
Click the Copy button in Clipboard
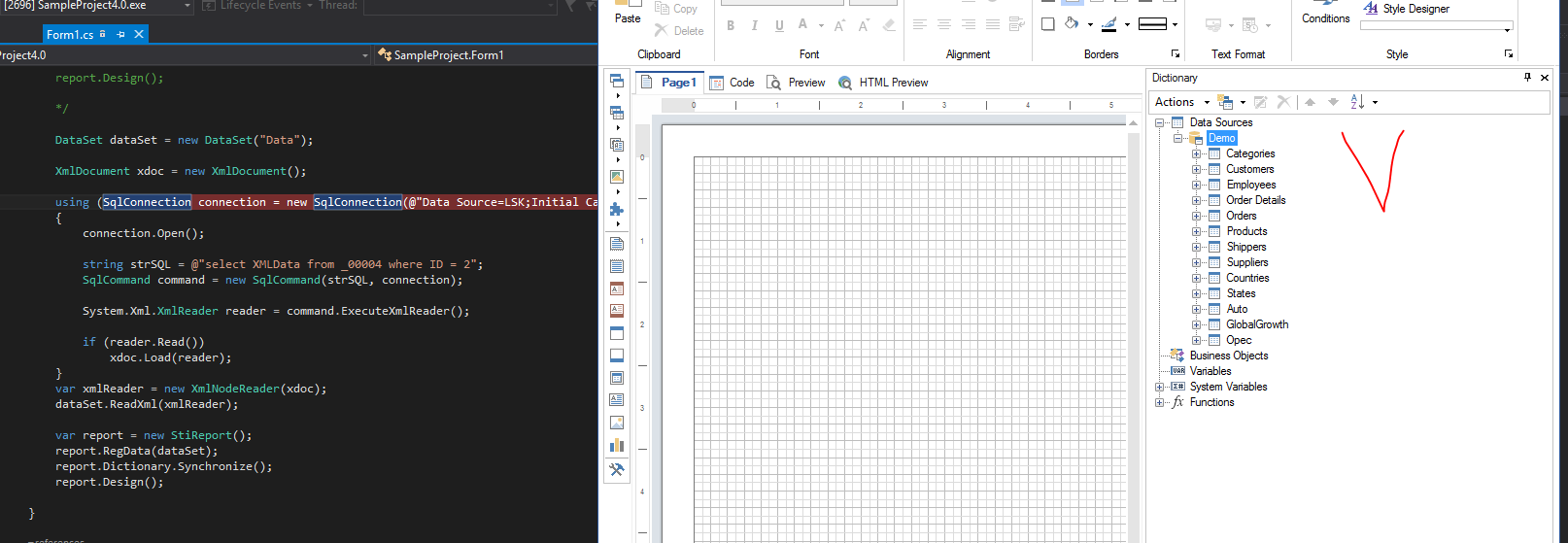pos(676,9)
